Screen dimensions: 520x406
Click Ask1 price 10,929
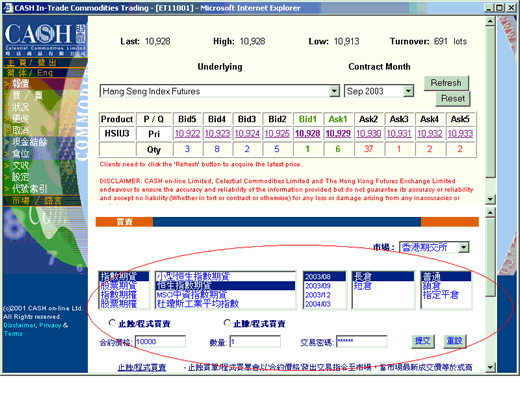tap(338, 134)
